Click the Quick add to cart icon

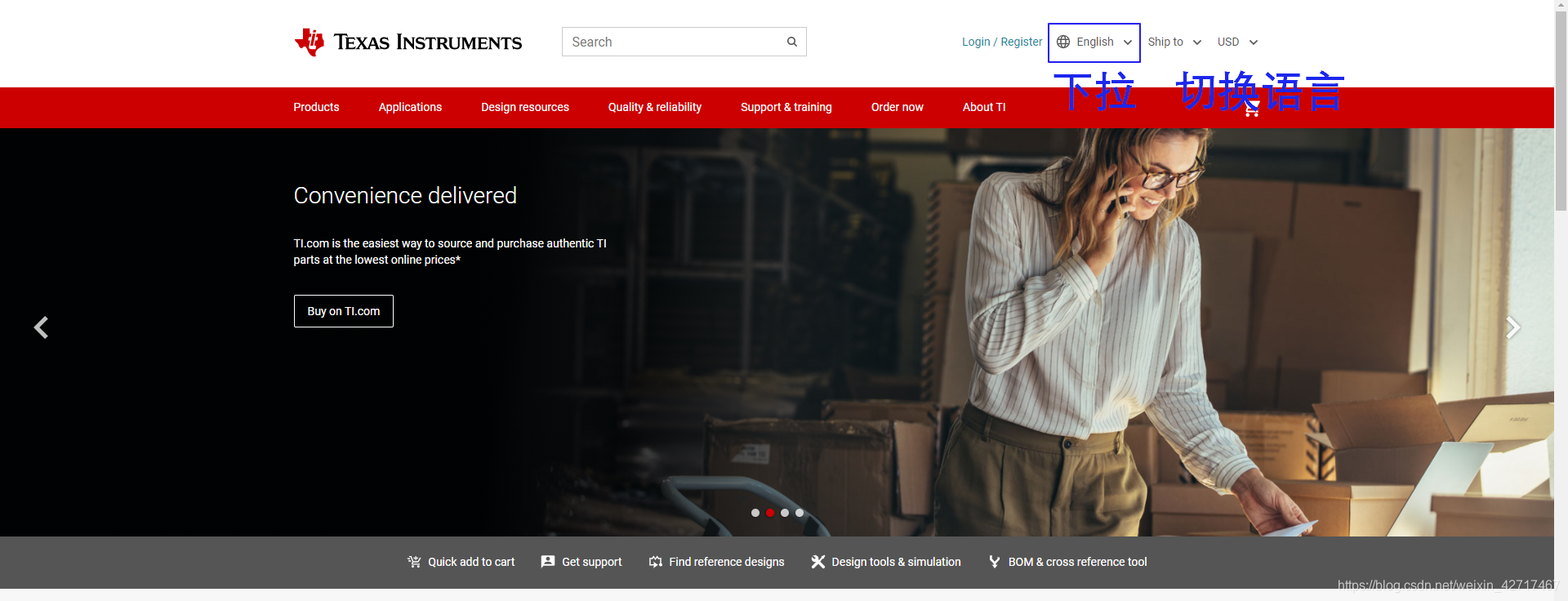click(x=414, y=562)
